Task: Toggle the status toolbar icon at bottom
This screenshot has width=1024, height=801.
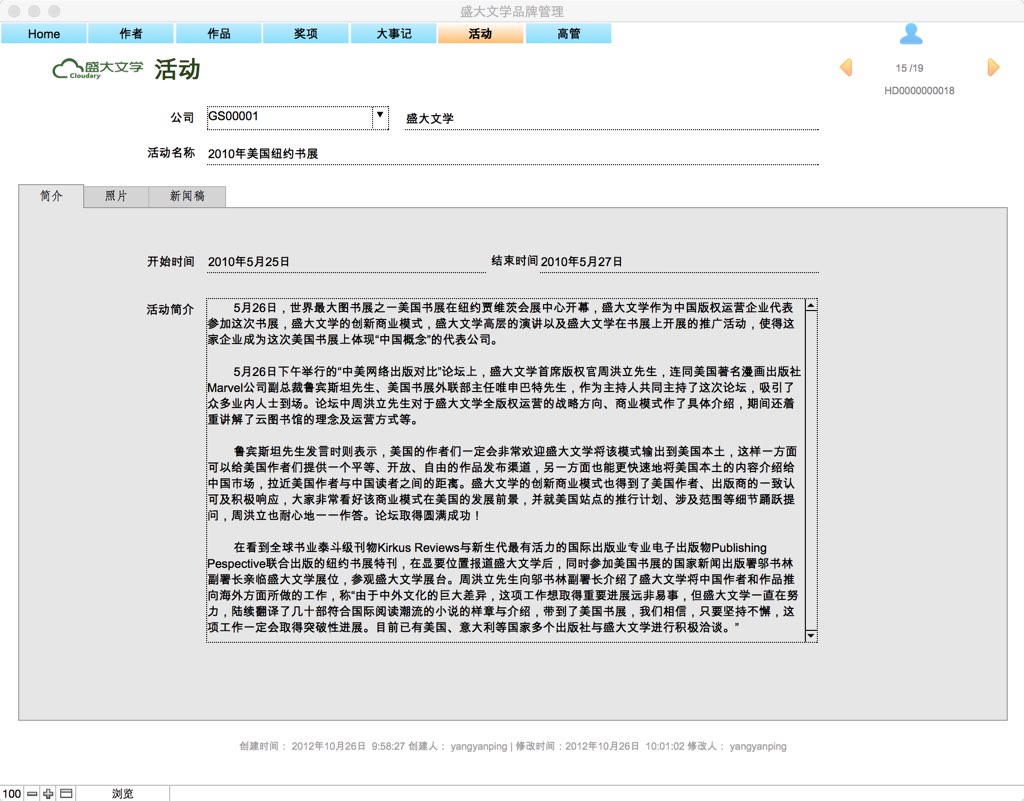Action: point(66,793)
